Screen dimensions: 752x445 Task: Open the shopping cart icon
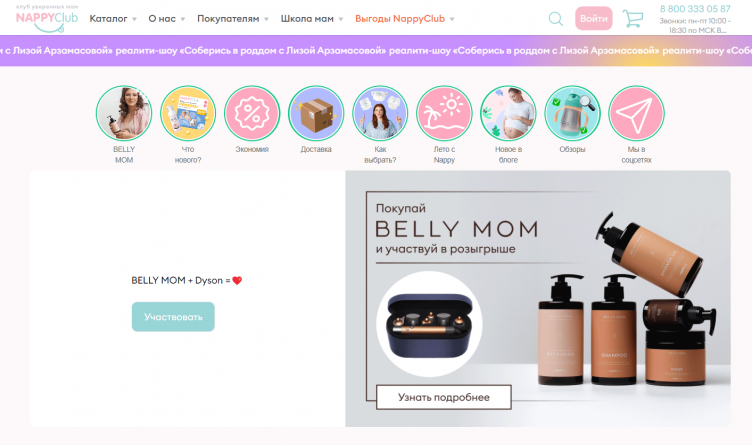tap(633, 19)
